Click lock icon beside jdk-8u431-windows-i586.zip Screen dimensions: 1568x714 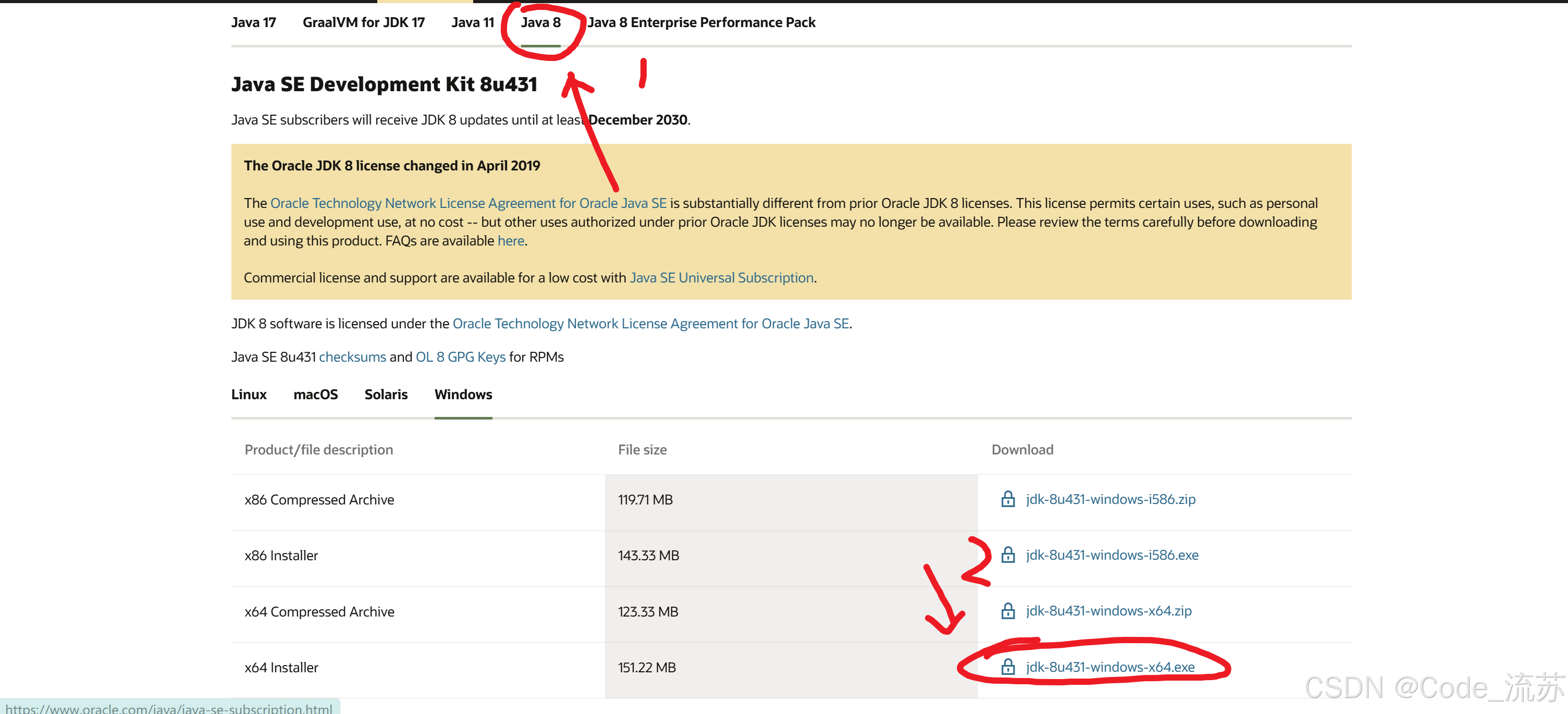pyautogui.click(x=1008, y=499)
